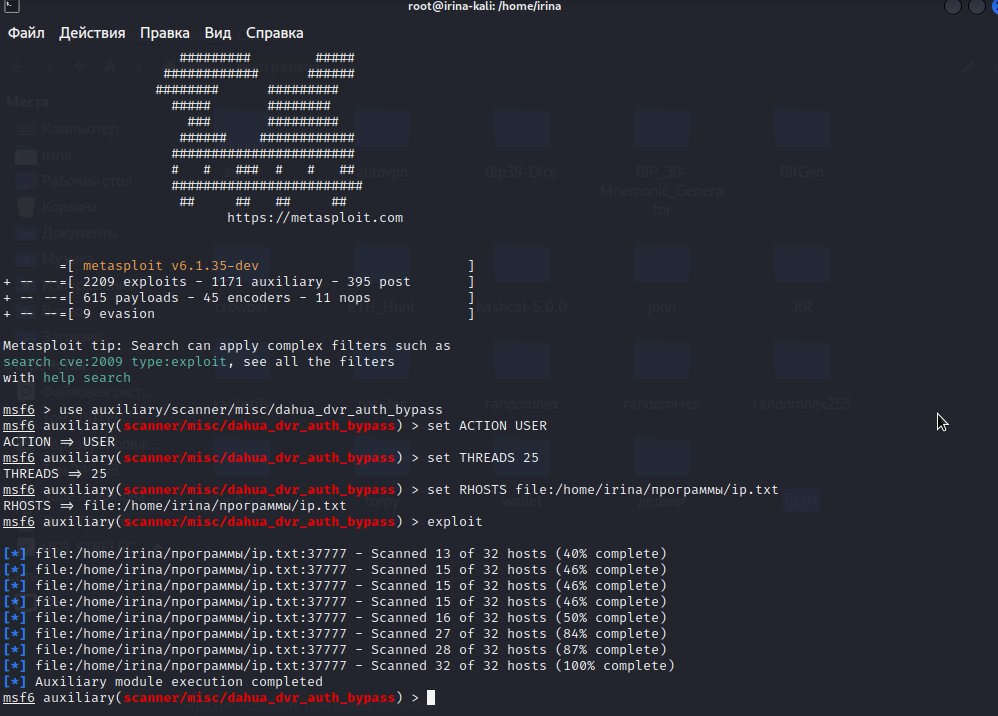Click the green 'help search' text
Viewport: 998px width, 716px height.
pos(87,377)
